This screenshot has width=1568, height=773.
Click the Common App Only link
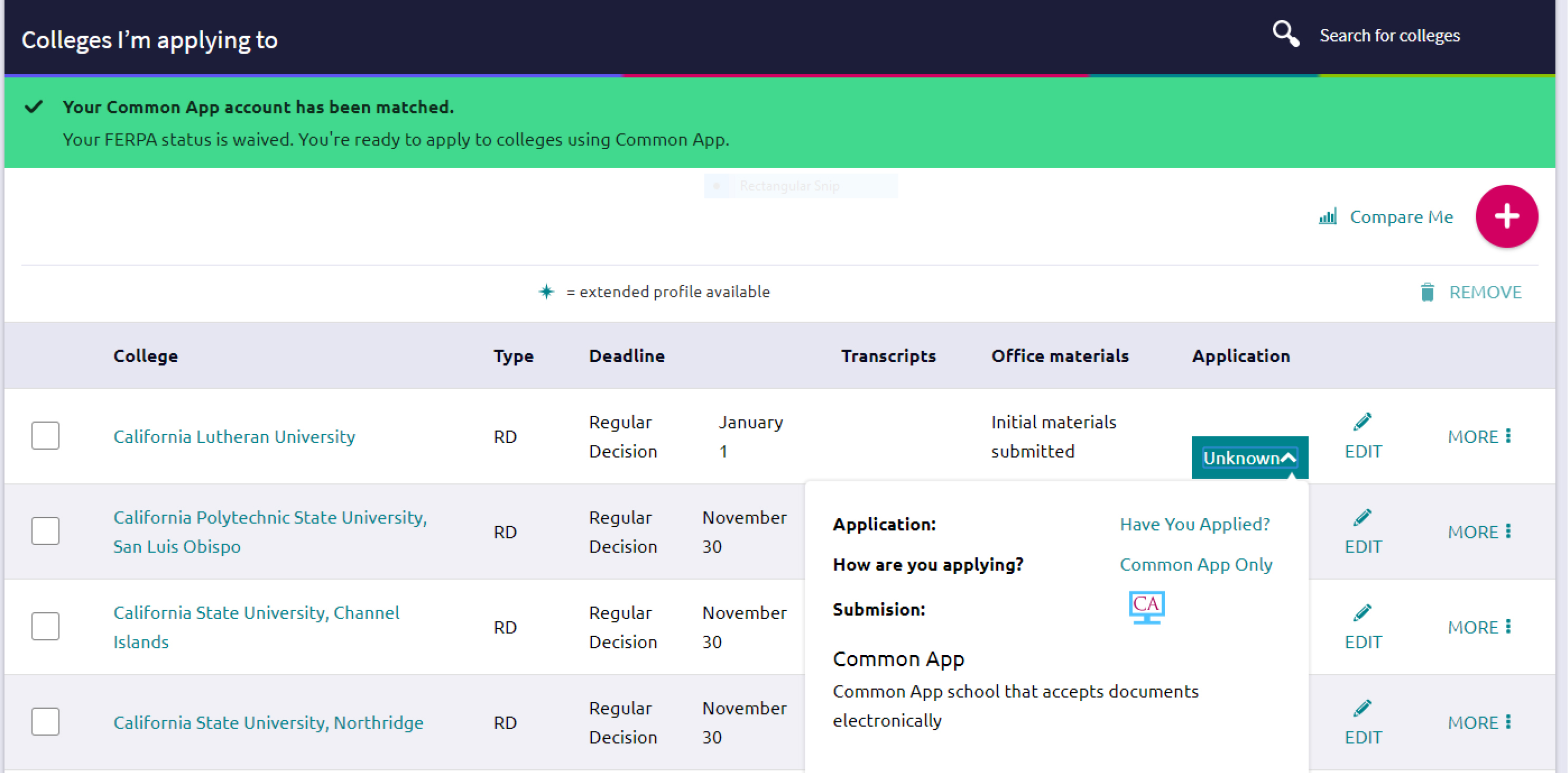tap(1195, 565)
